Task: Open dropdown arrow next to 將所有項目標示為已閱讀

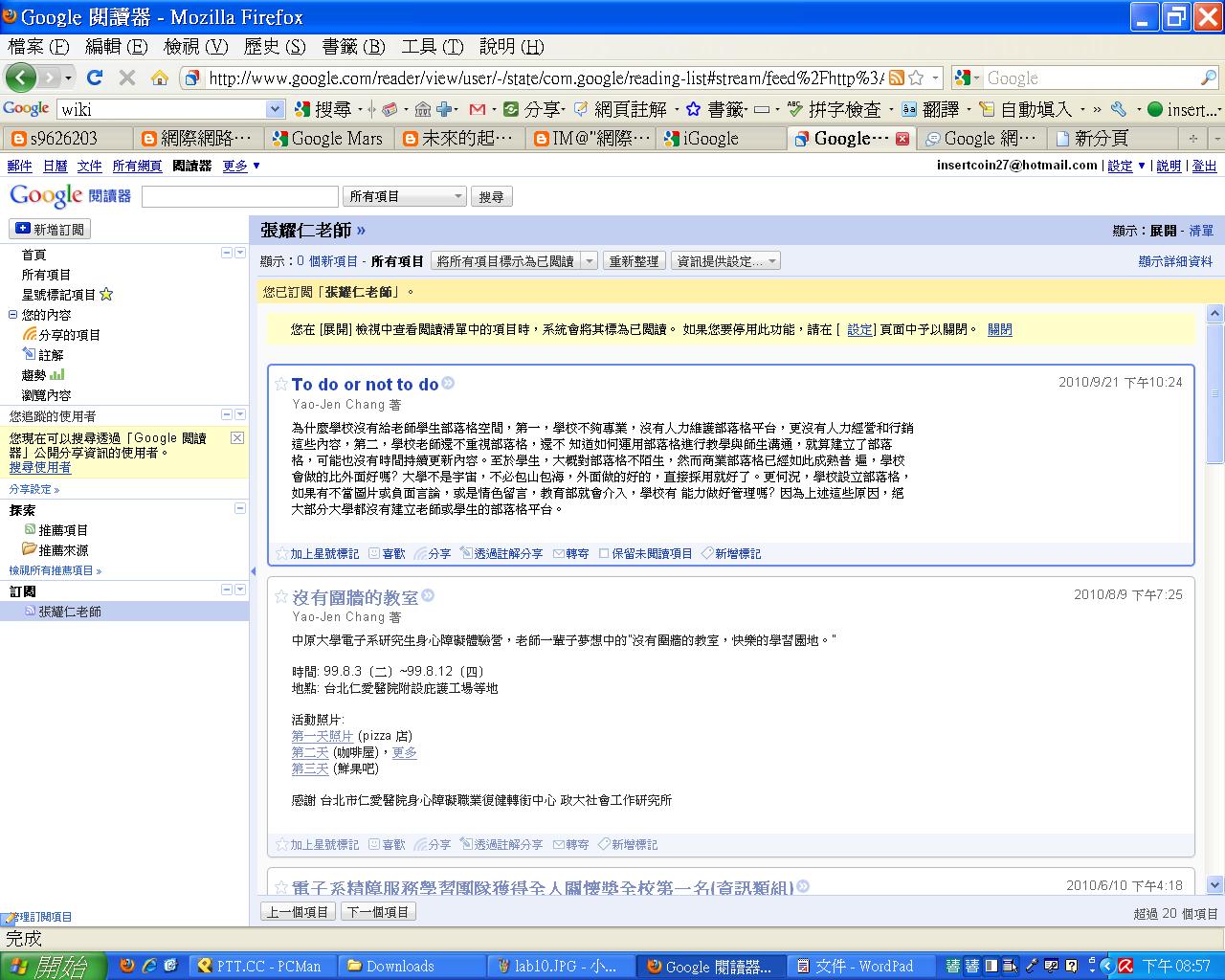Action: click(x=589, y=260)
